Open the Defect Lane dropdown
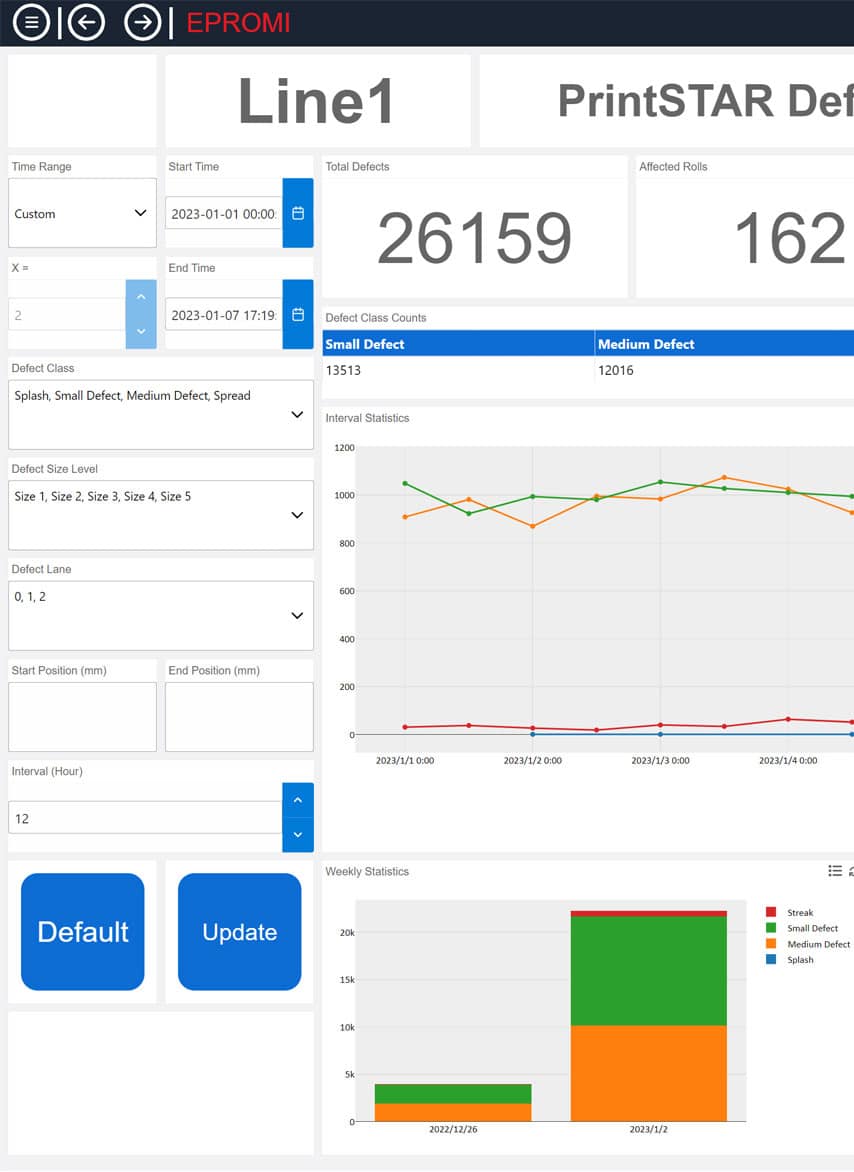Image resolution: width=854 pixels, height=1172 pixels. [x=161, y=616]
